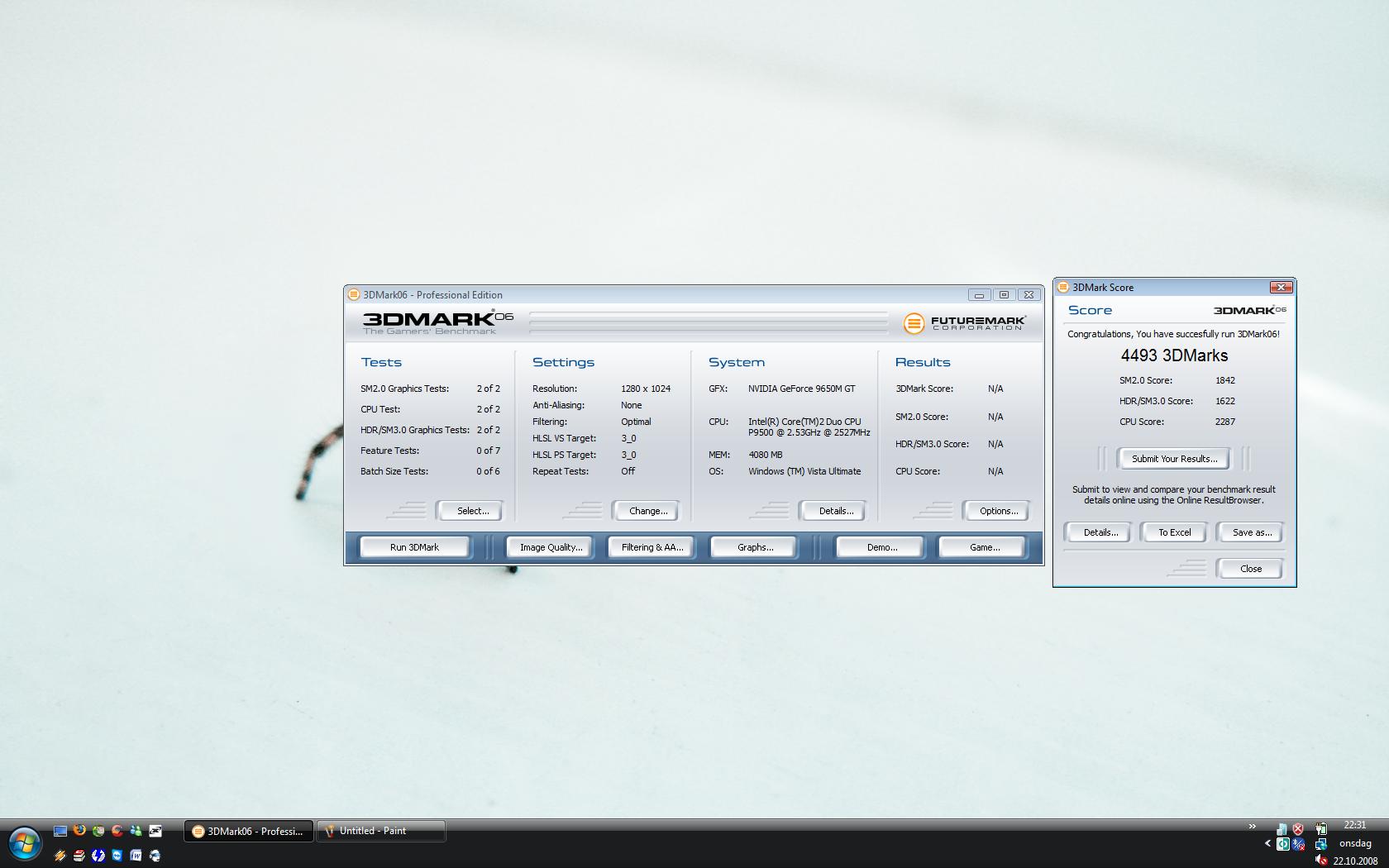Click the blue lightning-bolt quick launch icon
The height and width of the screenshot is (868, 1389).
(98, 856)
